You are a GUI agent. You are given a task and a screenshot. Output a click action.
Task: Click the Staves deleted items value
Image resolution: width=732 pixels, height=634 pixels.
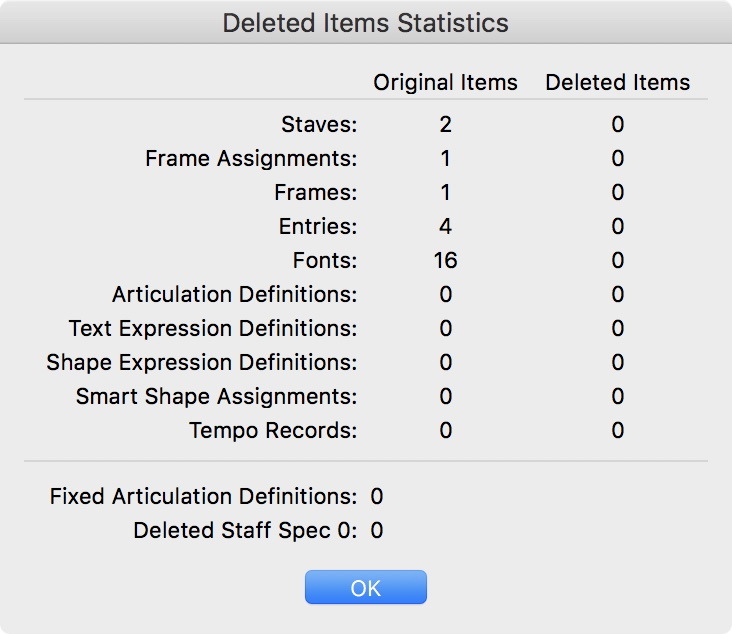pos(617,125)
